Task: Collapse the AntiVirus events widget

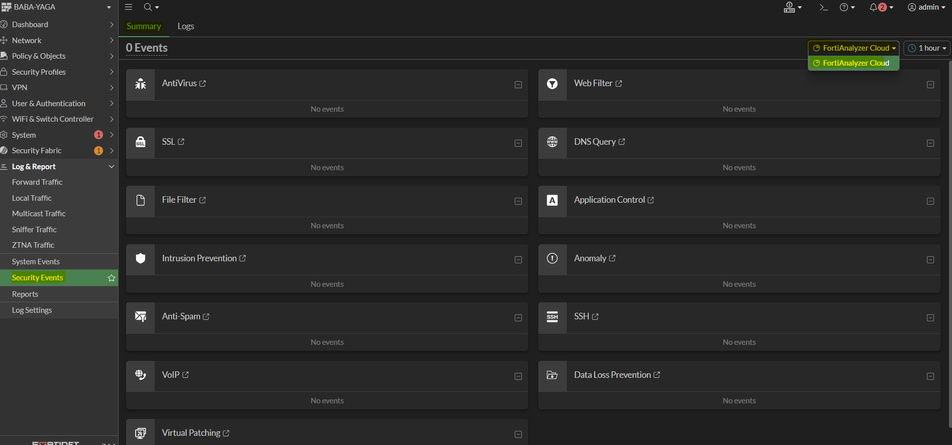Action: 518,85
